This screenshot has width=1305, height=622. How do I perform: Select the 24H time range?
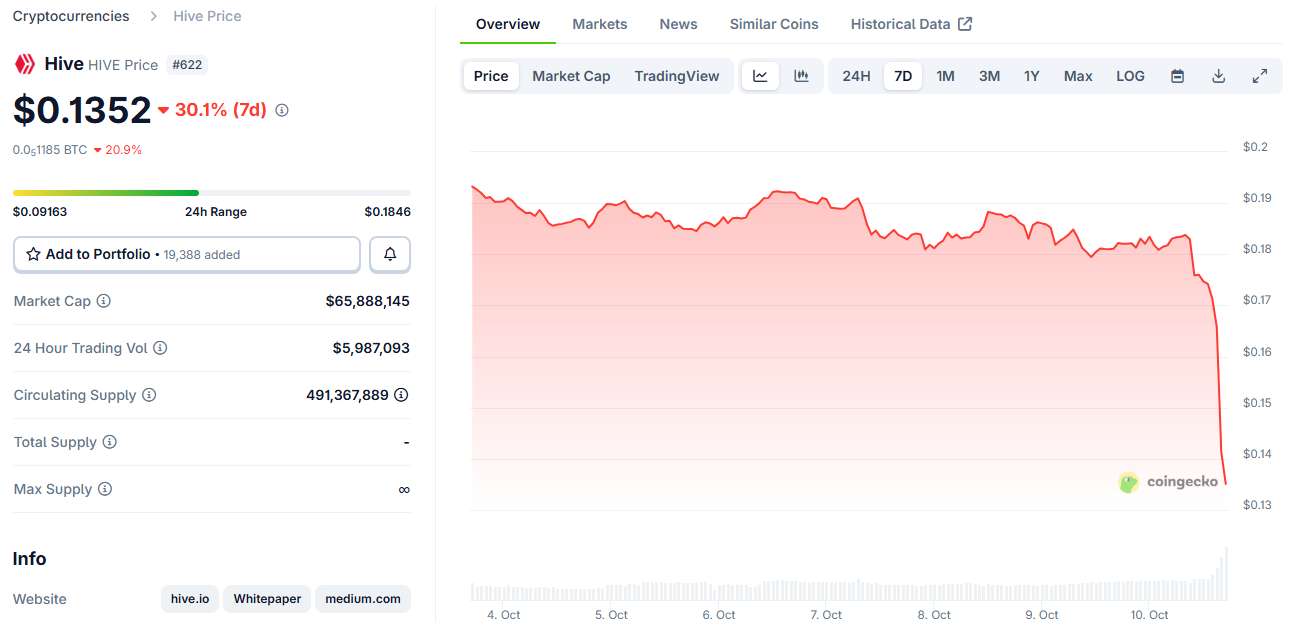coord(856,76)
